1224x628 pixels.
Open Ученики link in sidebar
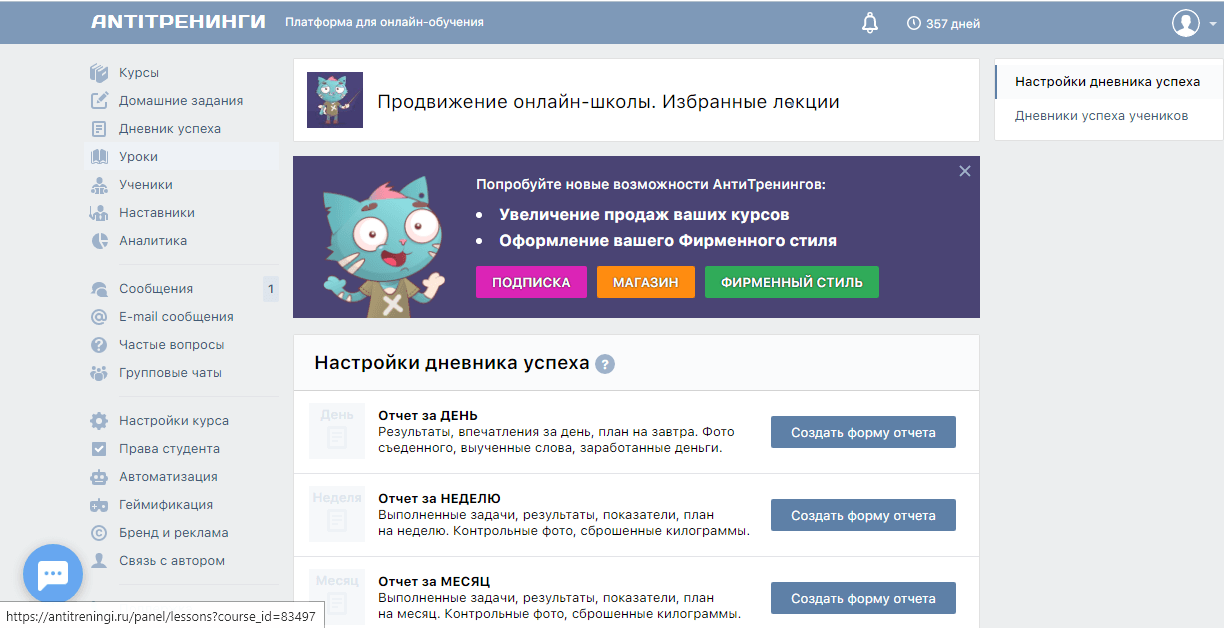pos(146,185)
